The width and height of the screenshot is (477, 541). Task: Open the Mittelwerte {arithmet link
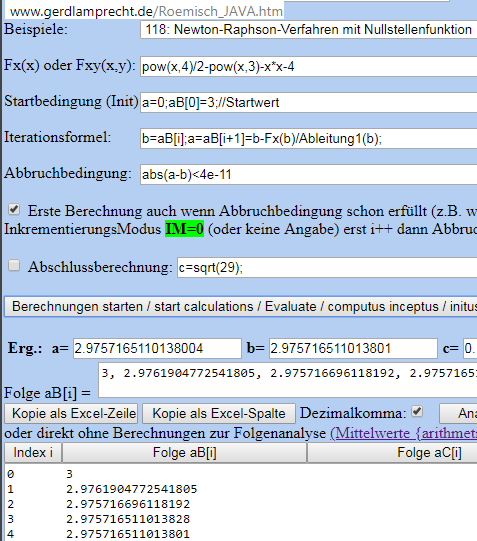coord(404,433)
